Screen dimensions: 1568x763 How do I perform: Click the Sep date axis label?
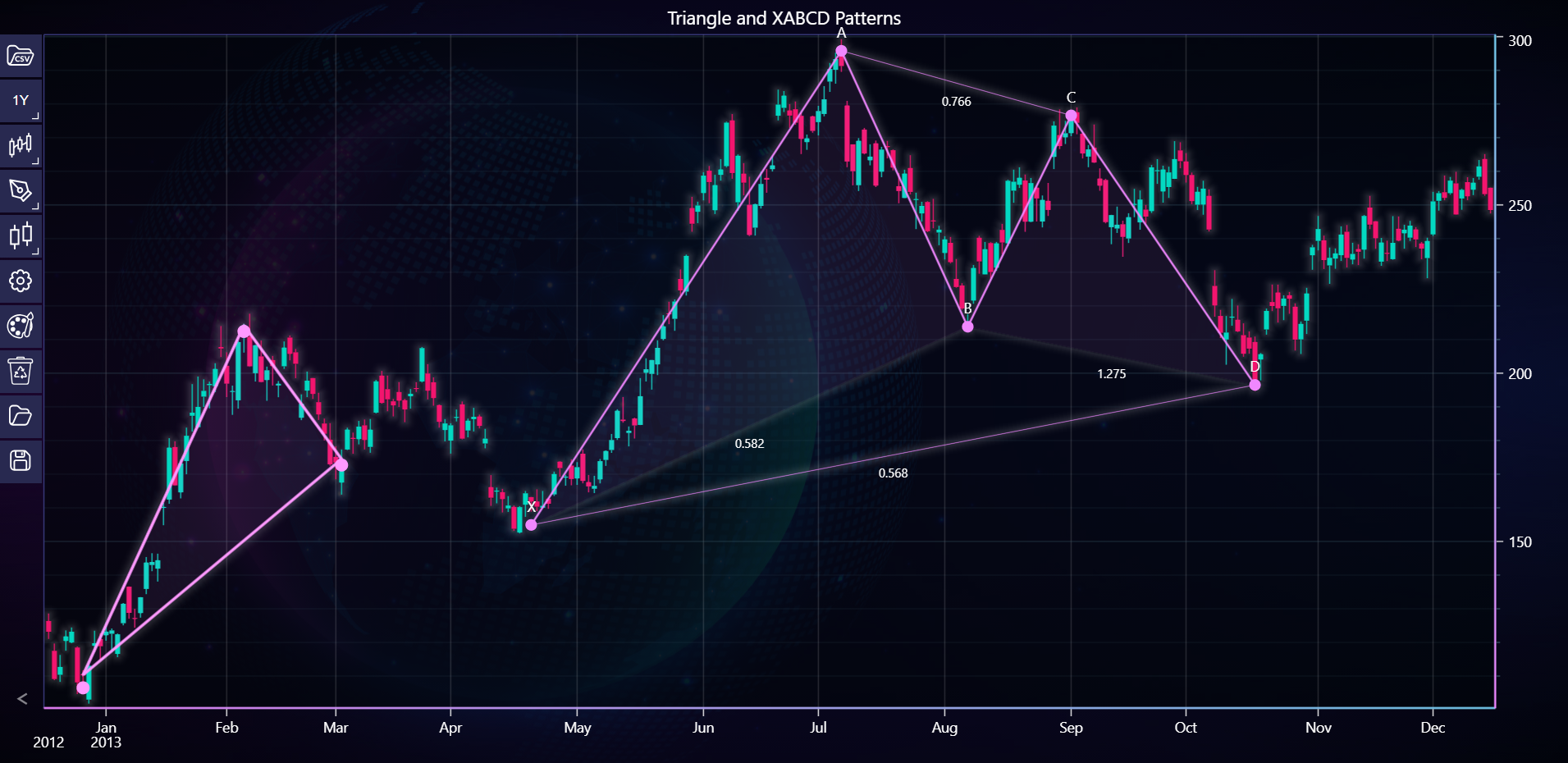[1071, 728]
